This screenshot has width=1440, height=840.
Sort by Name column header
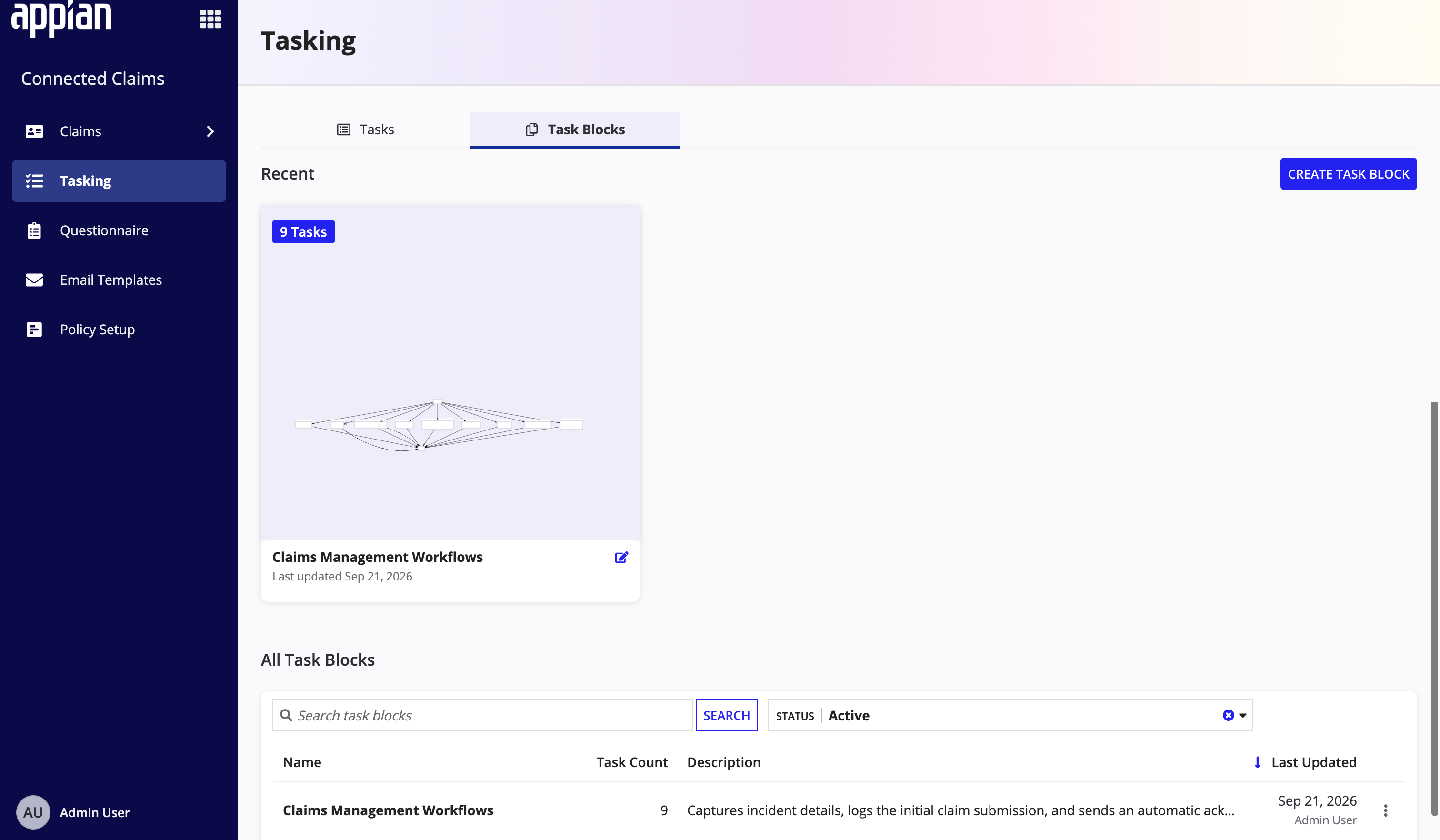[302, 762]
